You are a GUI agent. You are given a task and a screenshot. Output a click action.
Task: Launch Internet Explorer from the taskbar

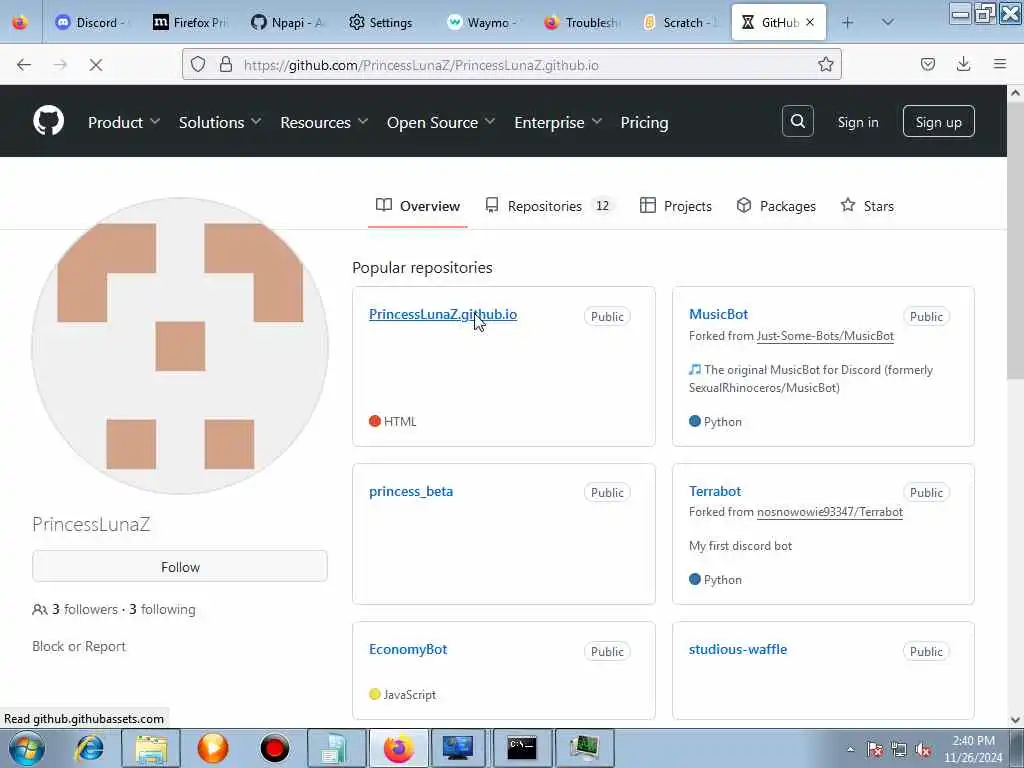[89, 748]
